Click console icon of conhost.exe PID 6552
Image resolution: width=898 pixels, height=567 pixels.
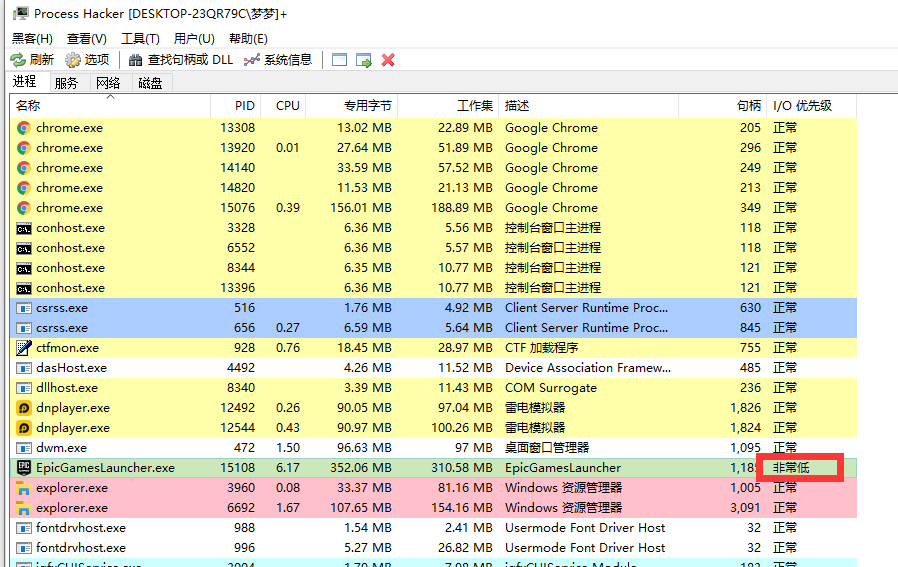23,249
